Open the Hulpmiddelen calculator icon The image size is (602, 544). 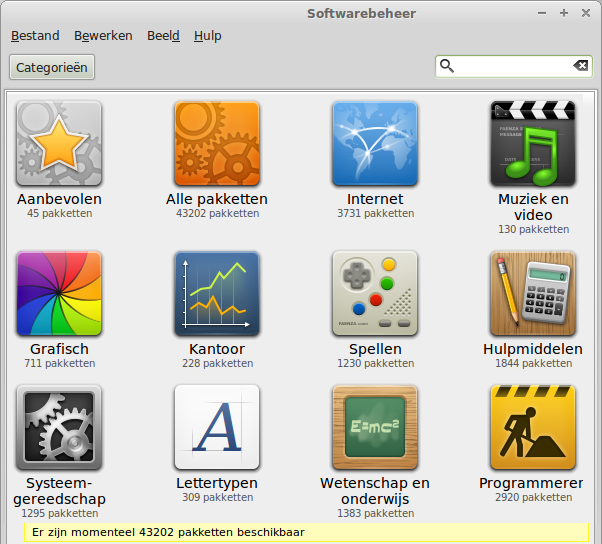pos(533,293)
